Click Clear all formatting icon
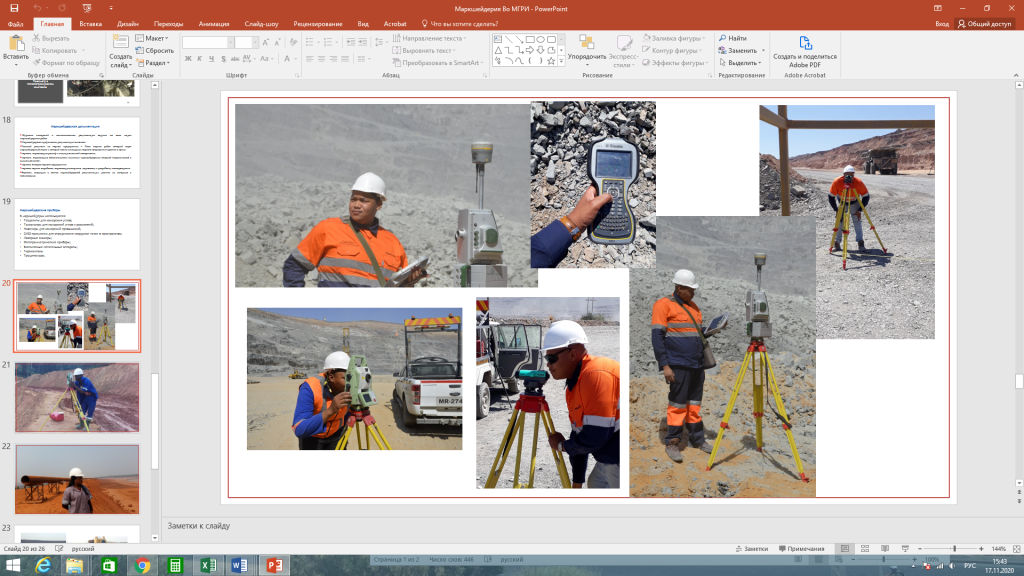 point(293,42)
